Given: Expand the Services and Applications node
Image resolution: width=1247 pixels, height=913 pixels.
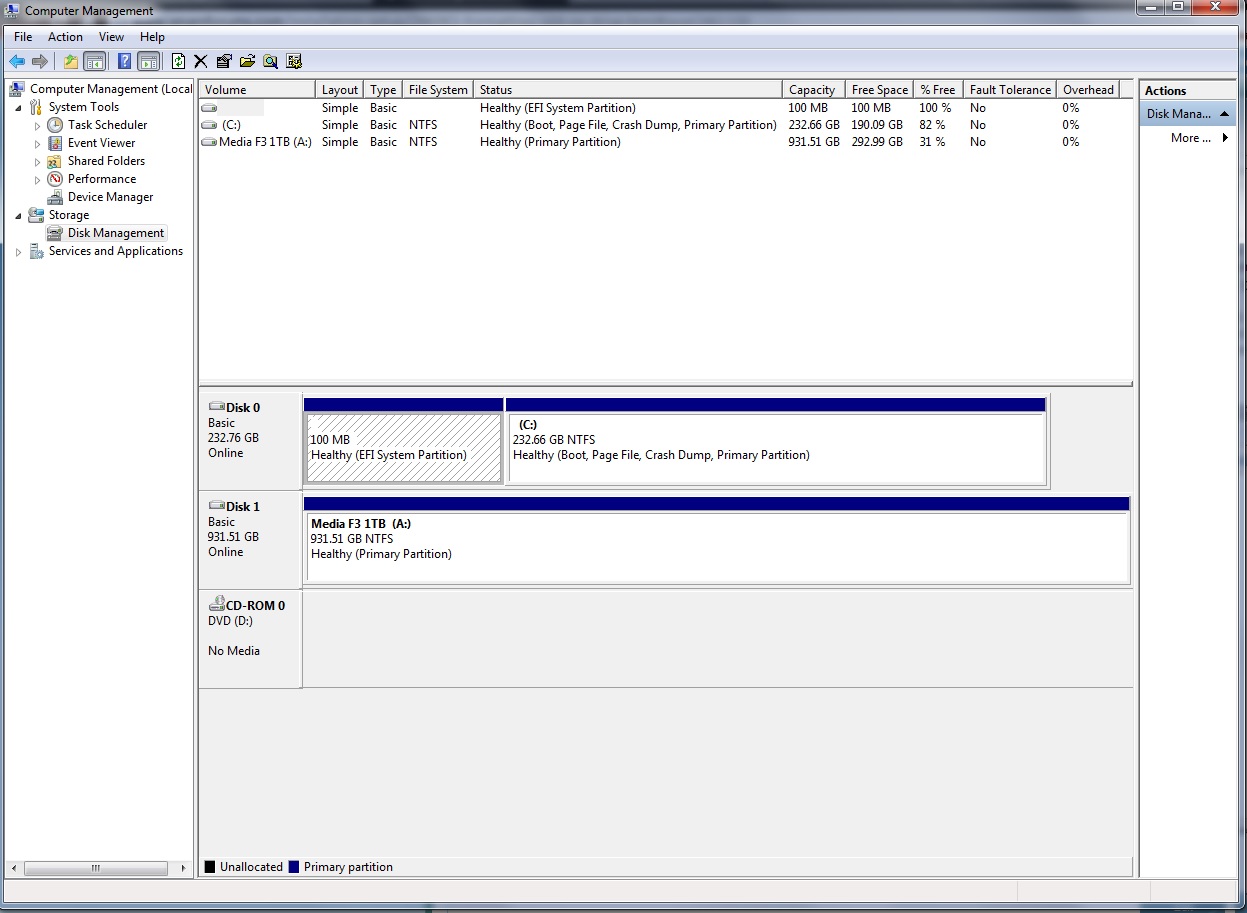Looking at the screenshot, I should (x=18, y=252).
